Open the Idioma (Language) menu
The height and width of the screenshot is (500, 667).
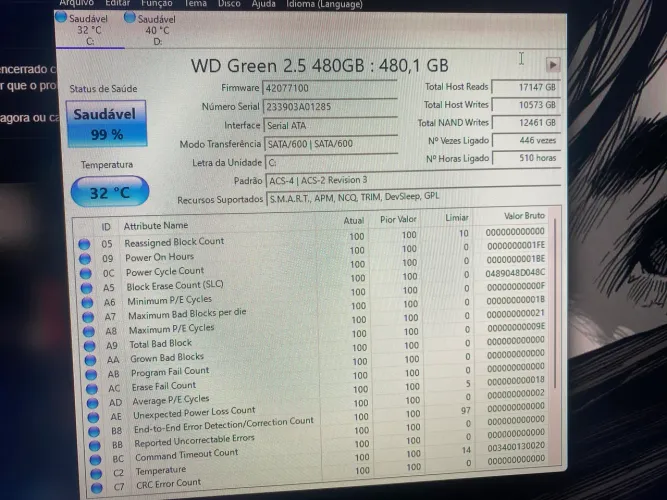pos(324,4)
